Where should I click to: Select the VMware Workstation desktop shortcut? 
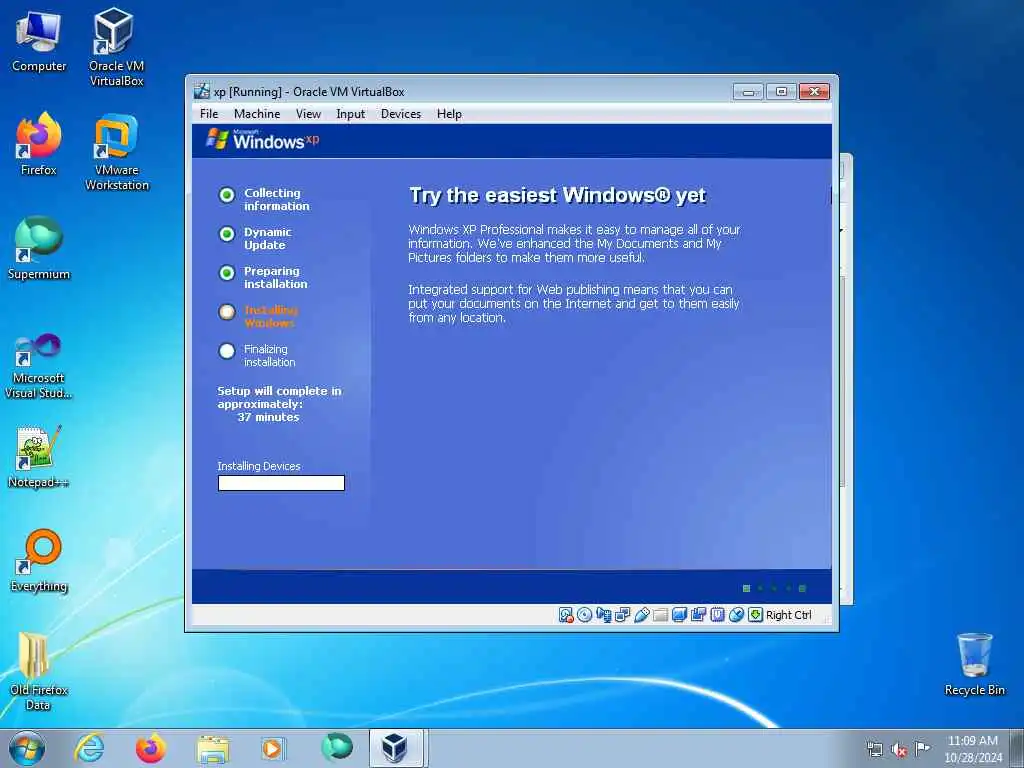pos(116,152)
